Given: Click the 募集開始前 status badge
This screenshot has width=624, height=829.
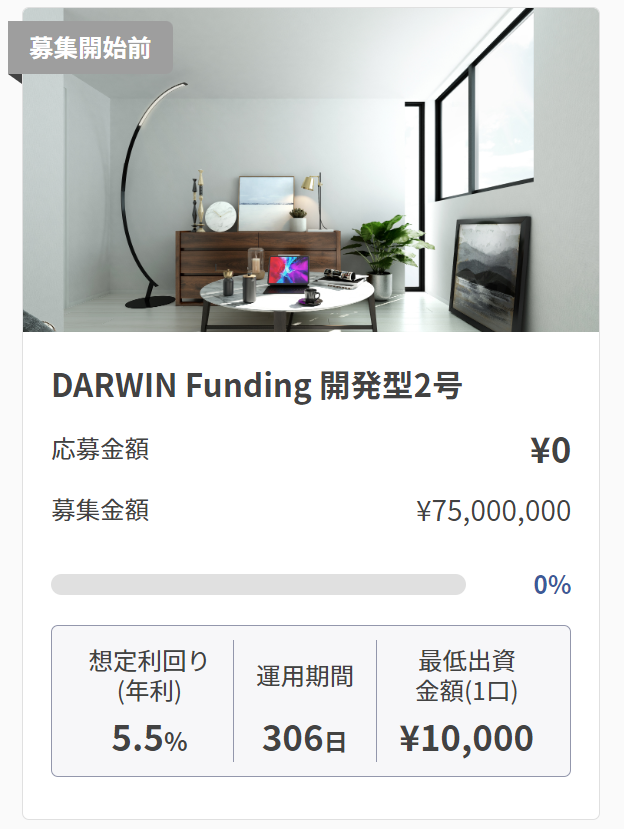Looking at the screenshot, I should point(90,48).
